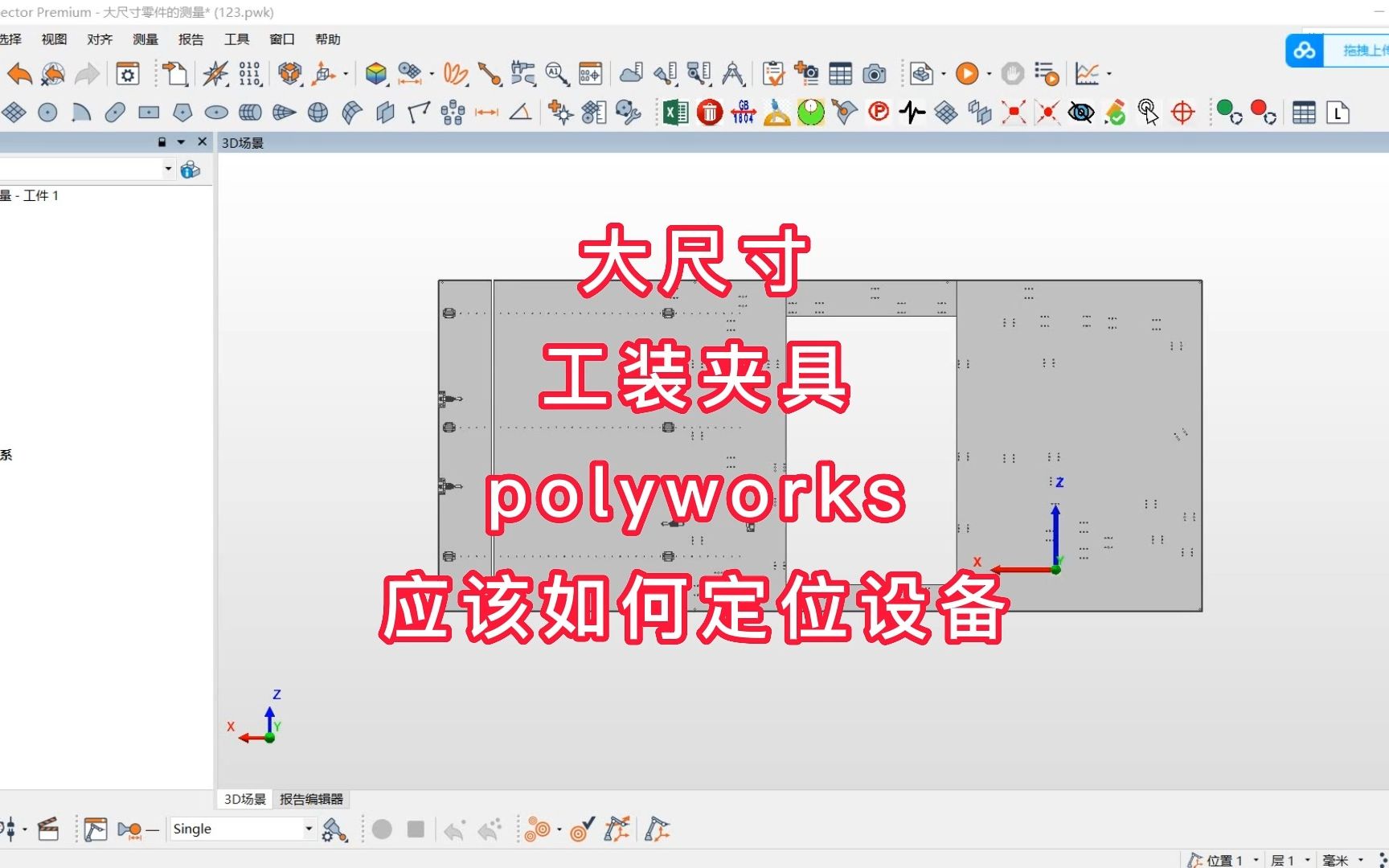Open the binary 010 011 110 icon
The width and height of the screenshot is (1389, 868).
249,74
